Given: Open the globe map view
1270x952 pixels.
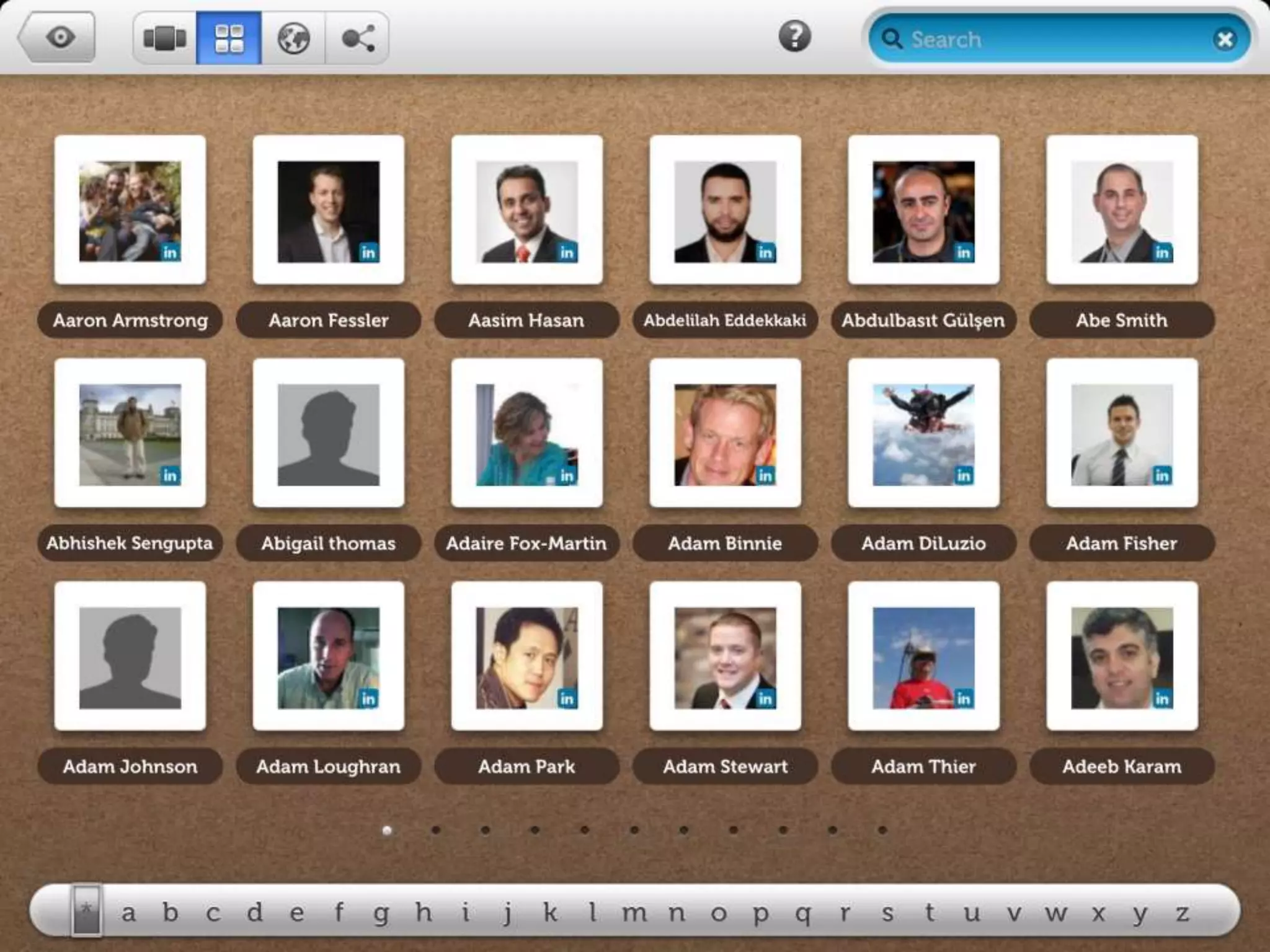Looking at the screenshot, I should pos(293,38).
